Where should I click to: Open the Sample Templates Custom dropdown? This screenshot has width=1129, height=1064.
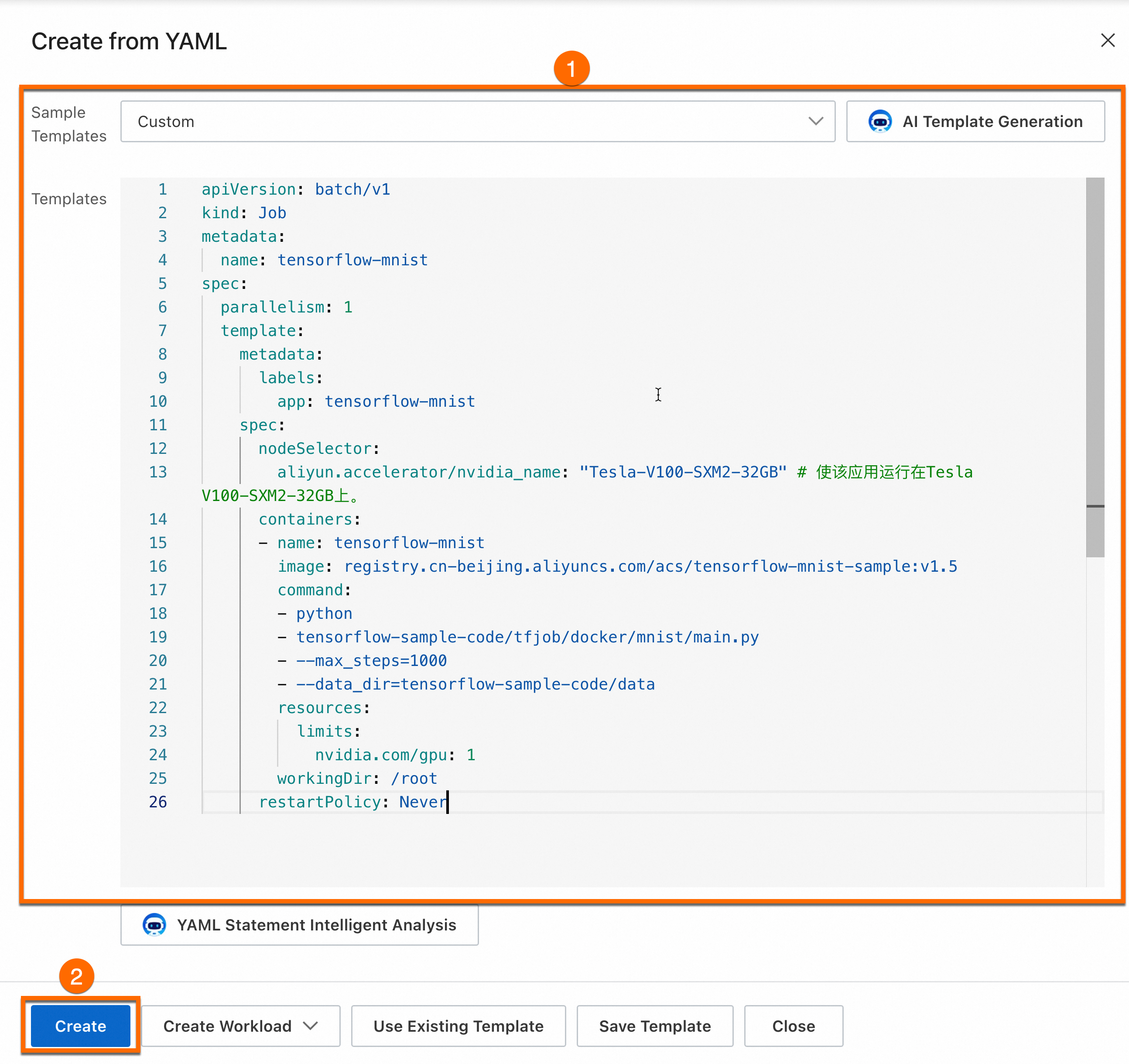477,122
